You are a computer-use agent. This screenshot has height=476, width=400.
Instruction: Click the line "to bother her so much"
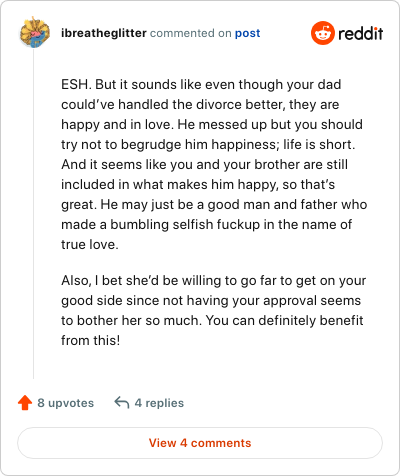coord(212,320)
